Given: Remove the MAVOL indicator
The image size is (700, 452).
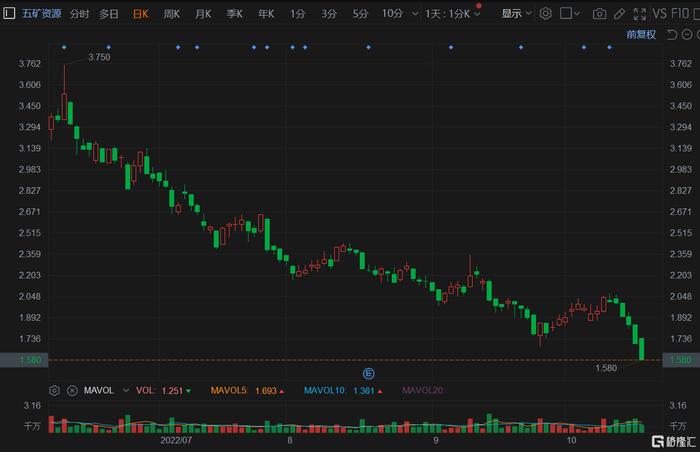Looking at the screenshot, I should coord(72,390).
